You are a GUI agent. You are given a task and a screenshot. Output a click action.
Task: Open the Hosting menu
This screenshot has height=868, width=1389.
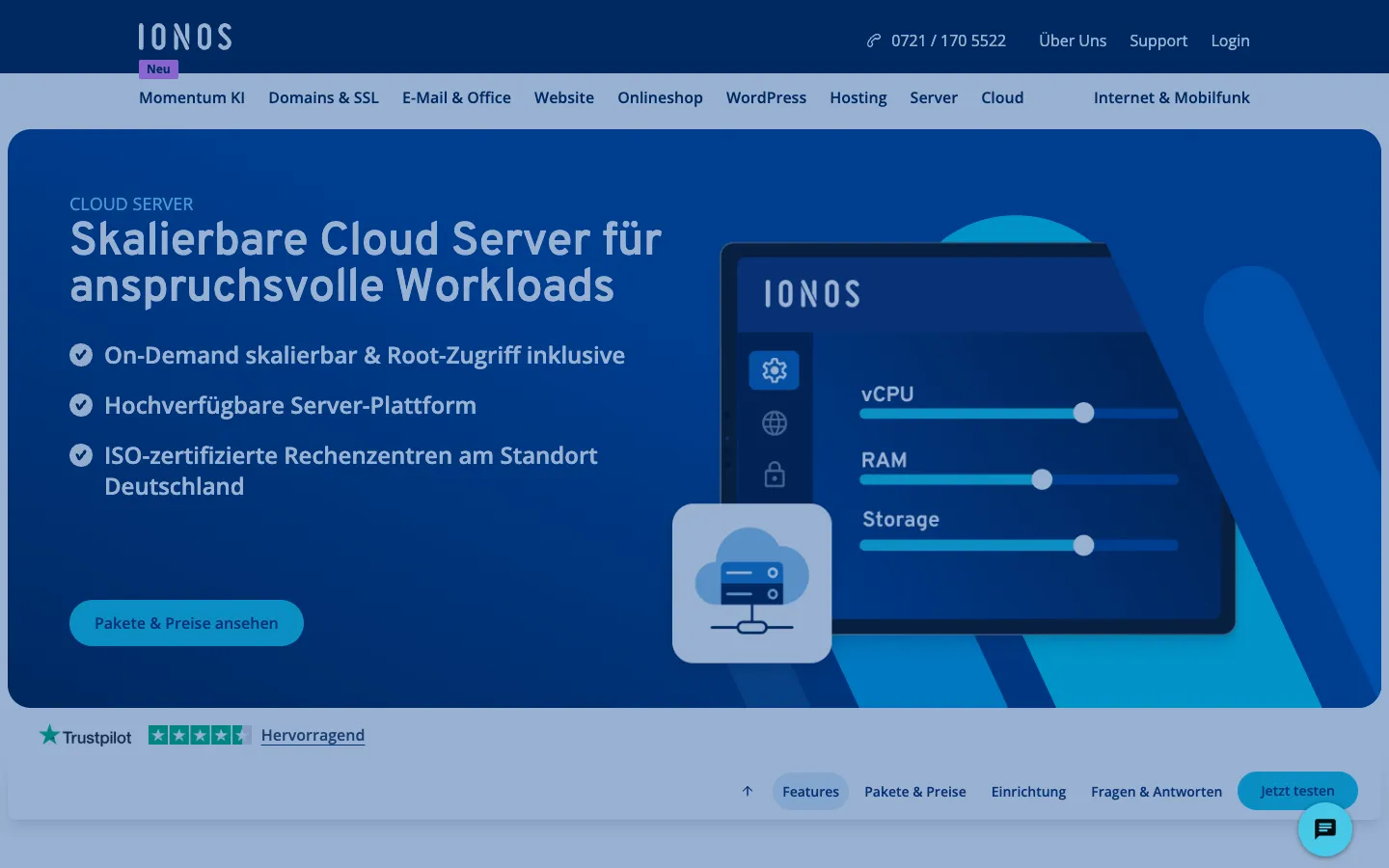click(x=858, y=97)
